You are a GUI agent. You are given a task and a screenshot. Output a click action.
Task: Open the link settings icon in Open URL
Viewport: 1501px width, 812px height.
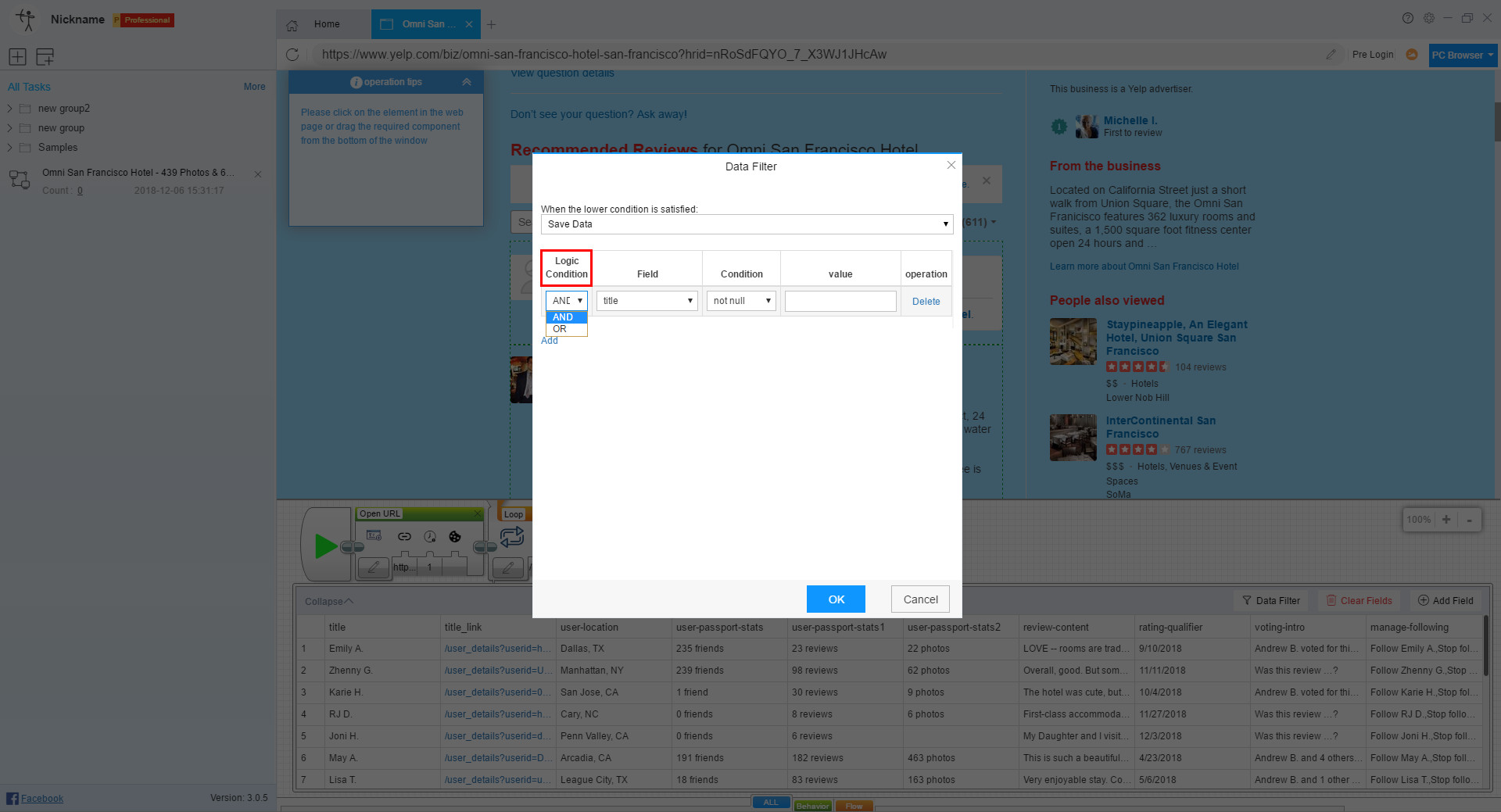[x=404, y=537]
